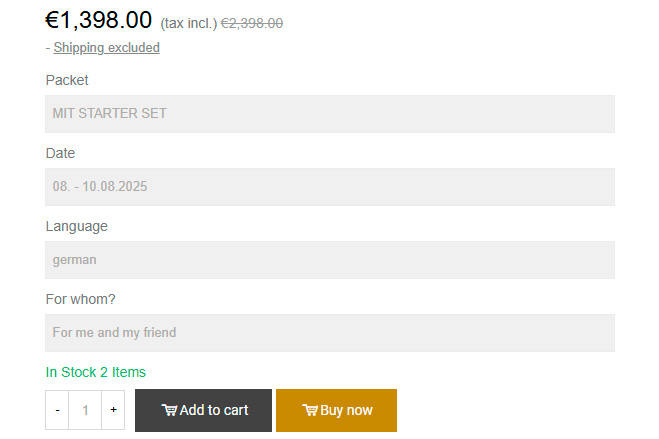Viewport: 659px width, 439px height.
Task: Decrease quantity with the minus button
Action: tap(57, 410)
